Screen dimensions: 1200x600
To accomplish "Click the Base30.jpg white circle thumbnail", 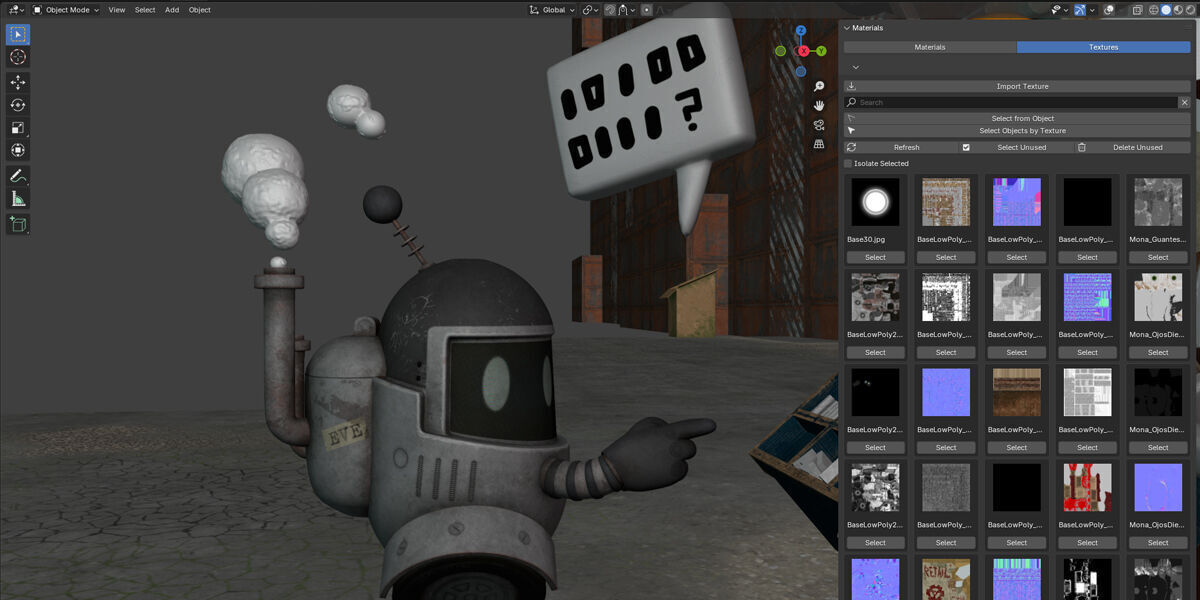I will [x=875, y=202].
